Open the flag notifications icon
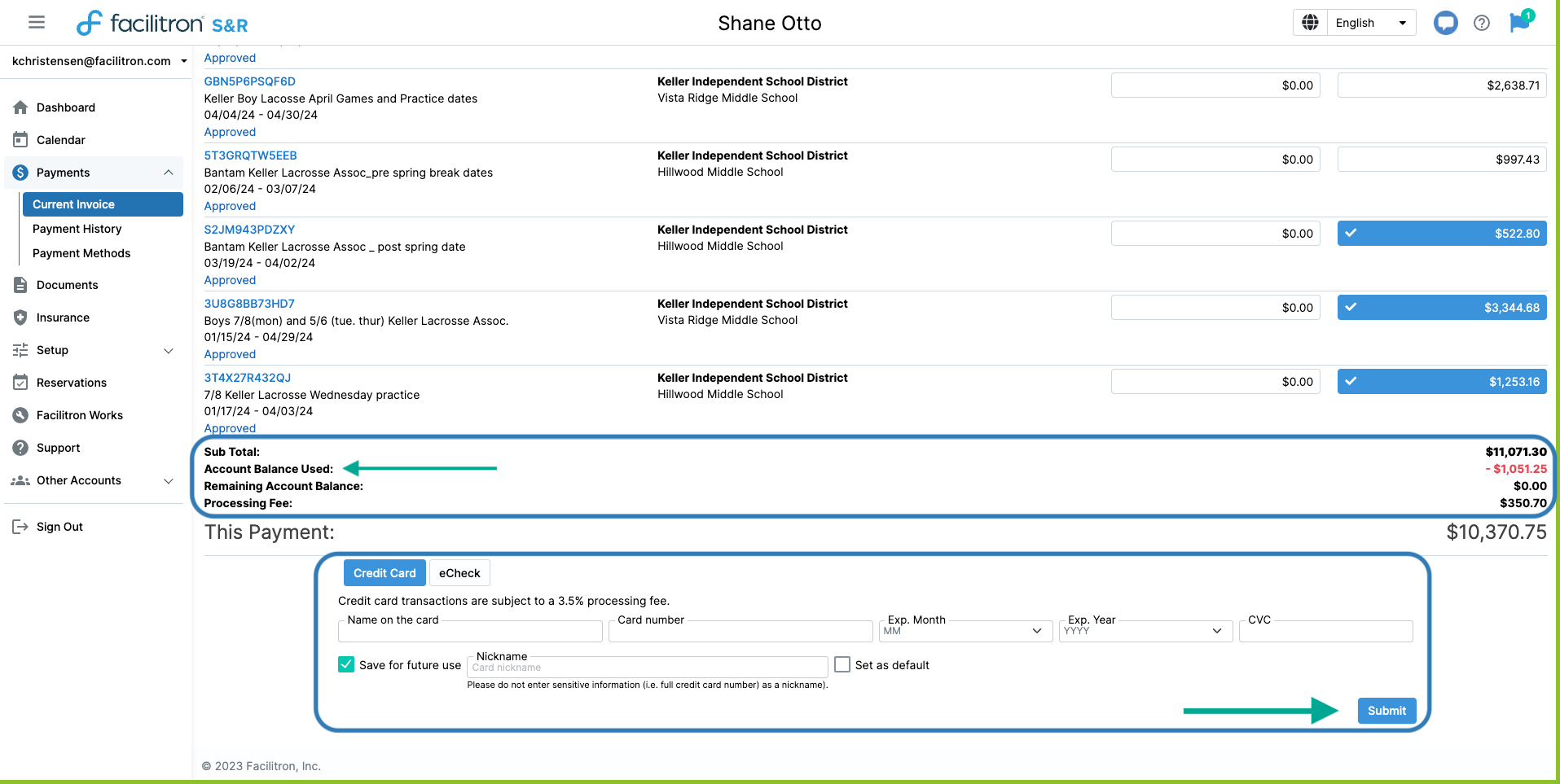The height and width of the screenshot is (784, 1560). (x=1520, y=22)
